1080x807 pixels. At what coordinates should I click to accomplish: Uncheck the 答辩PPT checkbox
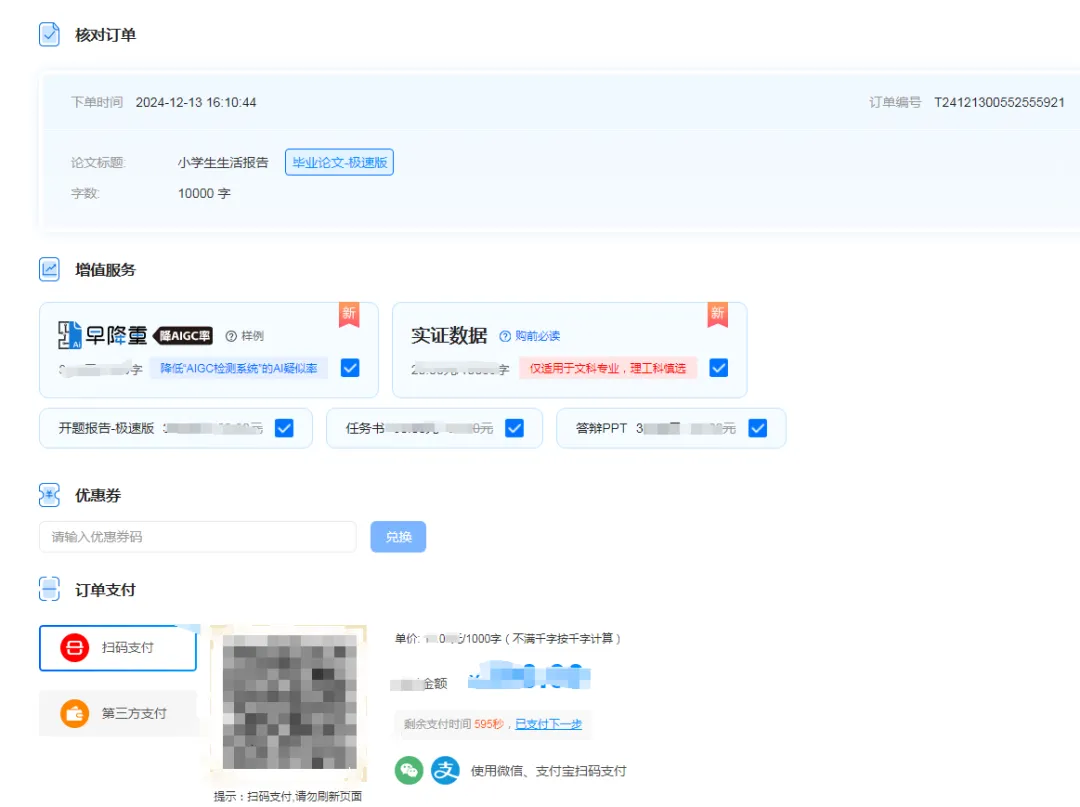758,428
